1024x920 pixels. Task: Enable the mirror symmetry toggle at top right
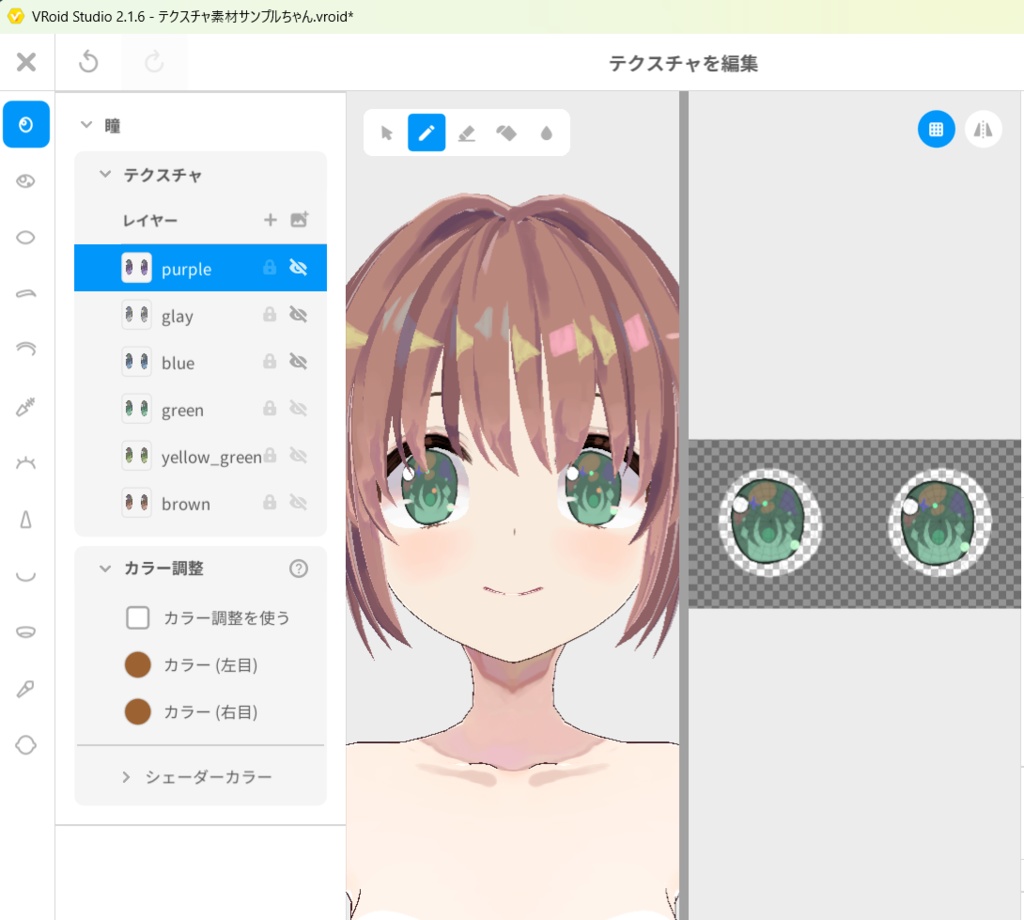(x=984, y=129)
